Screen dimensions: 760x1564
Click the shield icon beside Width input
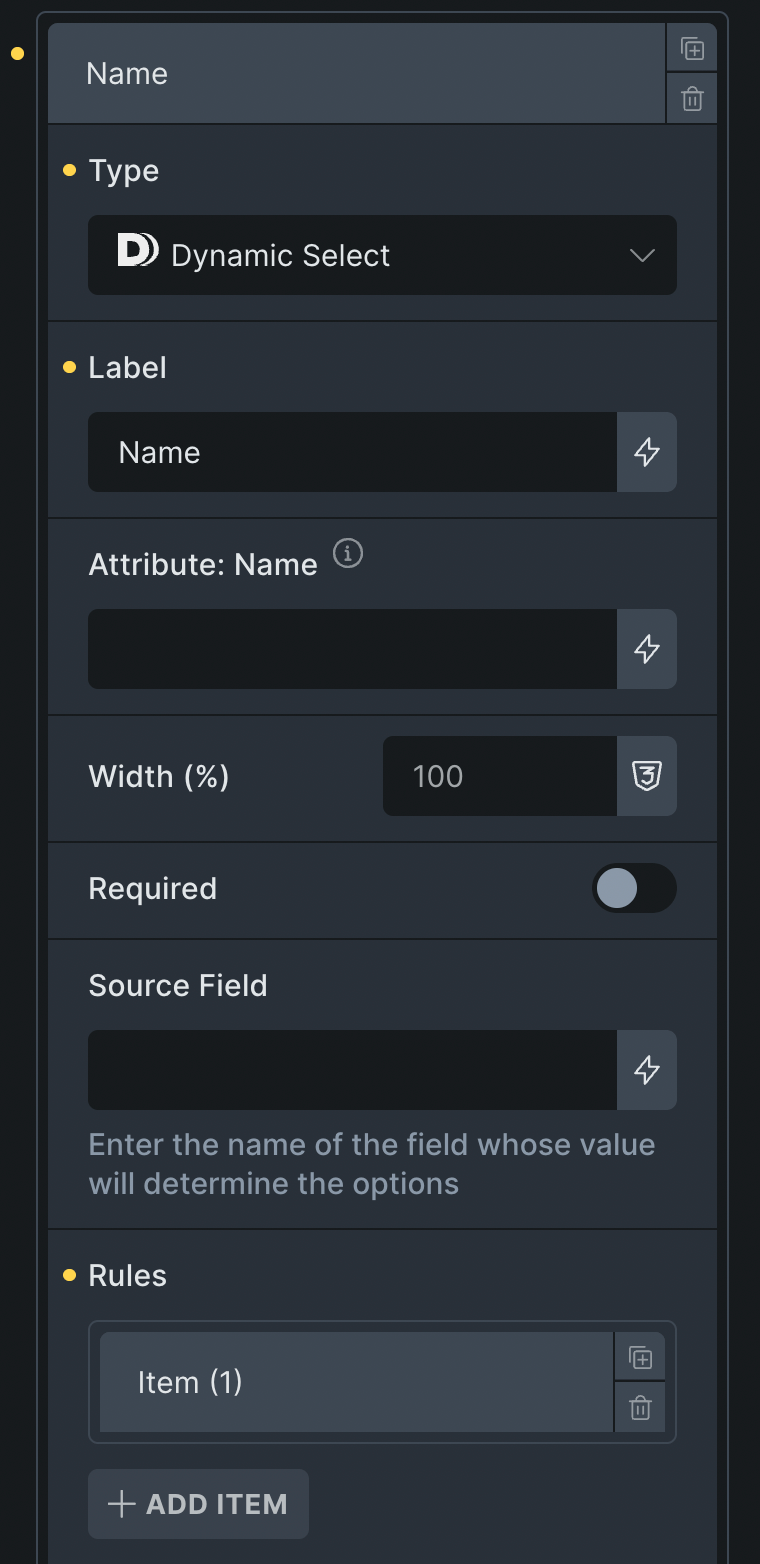click(646, 776)
